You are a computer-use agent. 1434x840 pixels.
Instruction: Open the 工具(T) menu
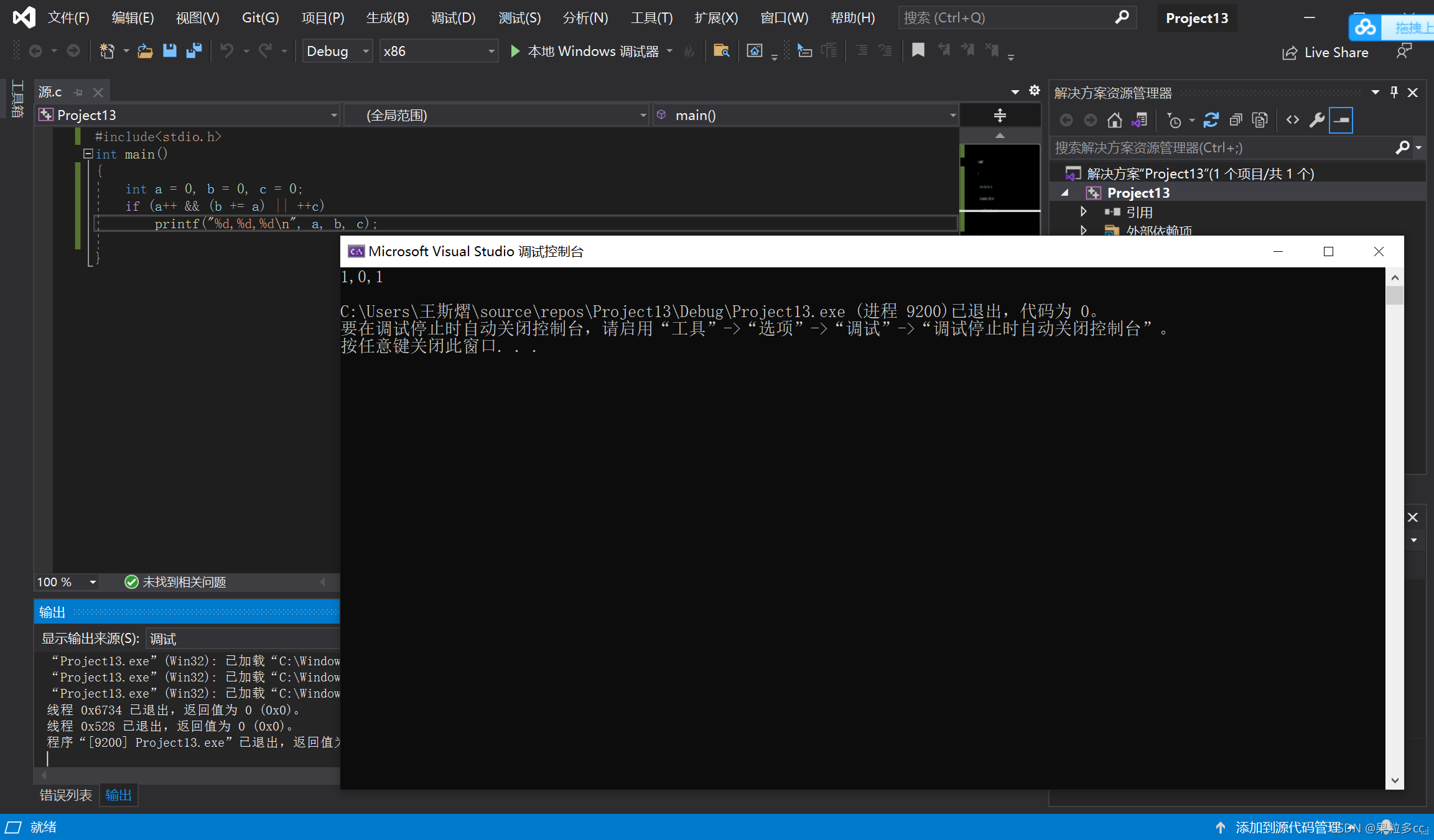pos(651,17)
